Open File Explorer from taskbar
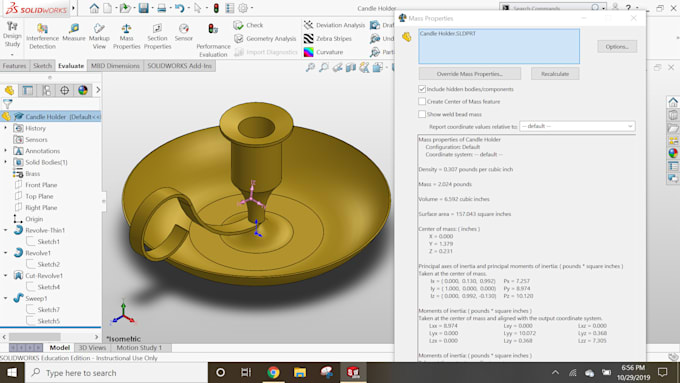 tap(300, 372)
